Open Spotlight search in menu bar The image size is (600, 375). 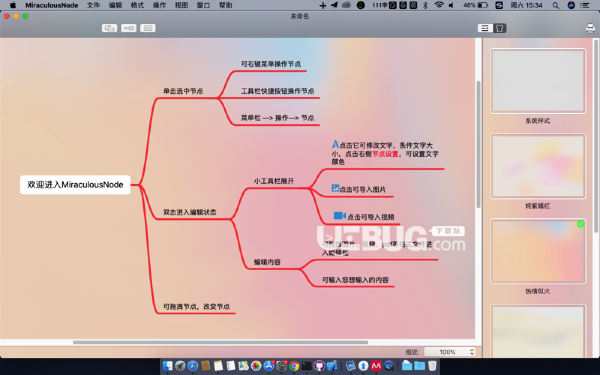556,5
